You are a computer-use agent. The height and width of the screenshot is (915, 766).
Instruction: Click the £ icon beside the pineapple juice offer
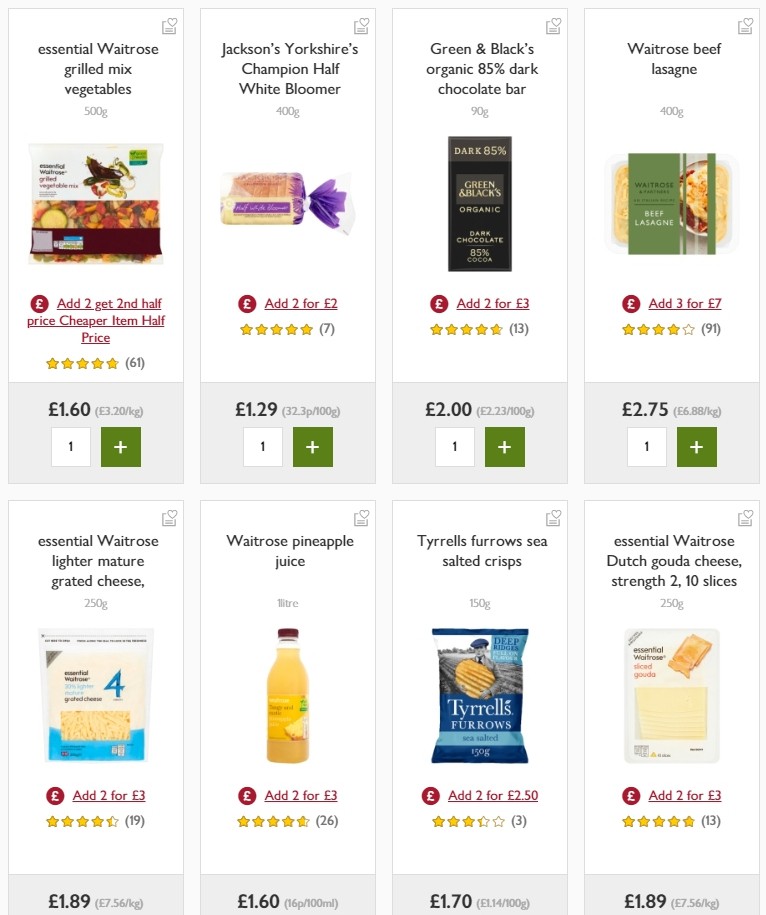[247, 795]
